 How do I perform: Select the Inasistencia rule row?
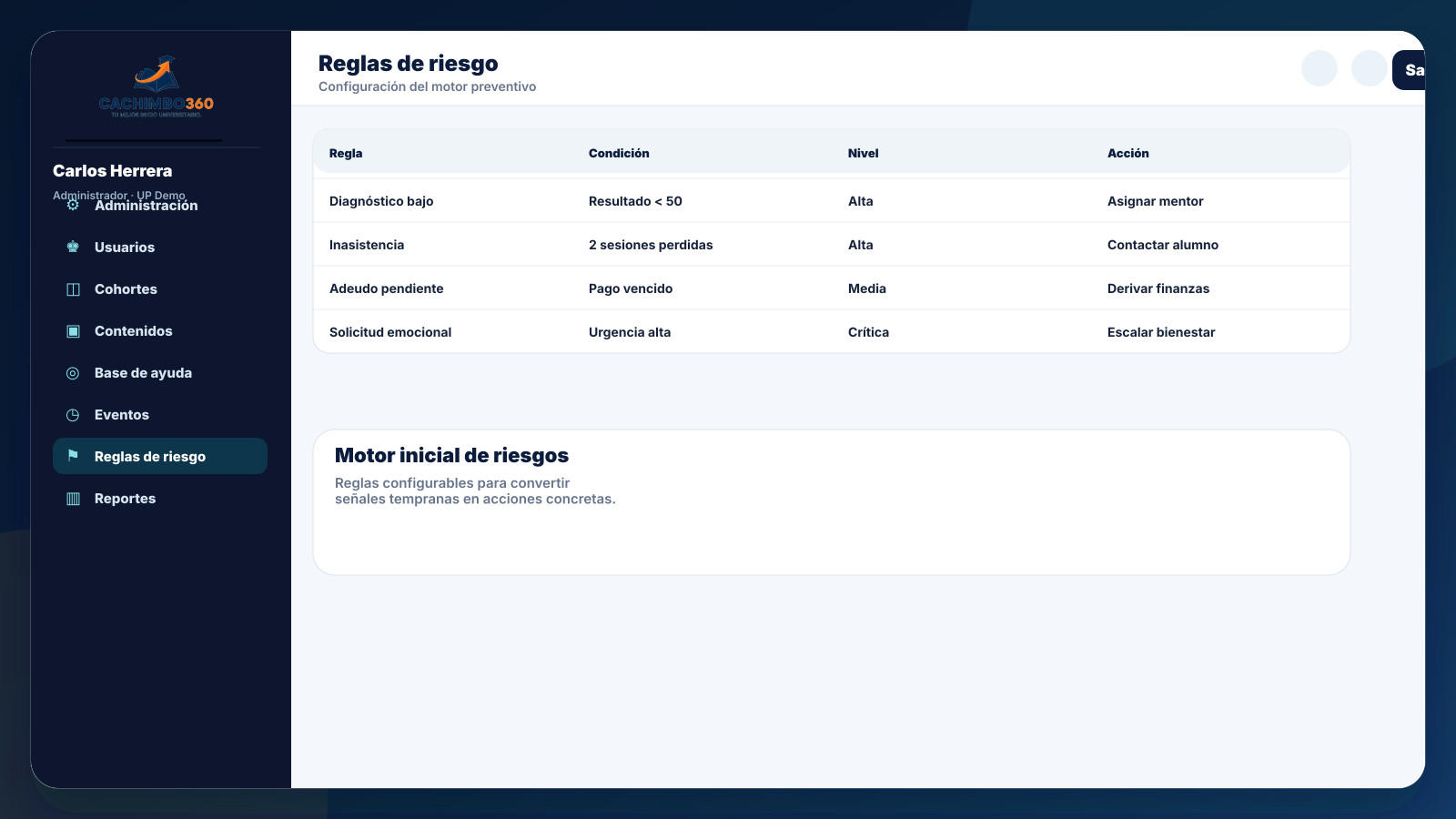click(832, 245)
